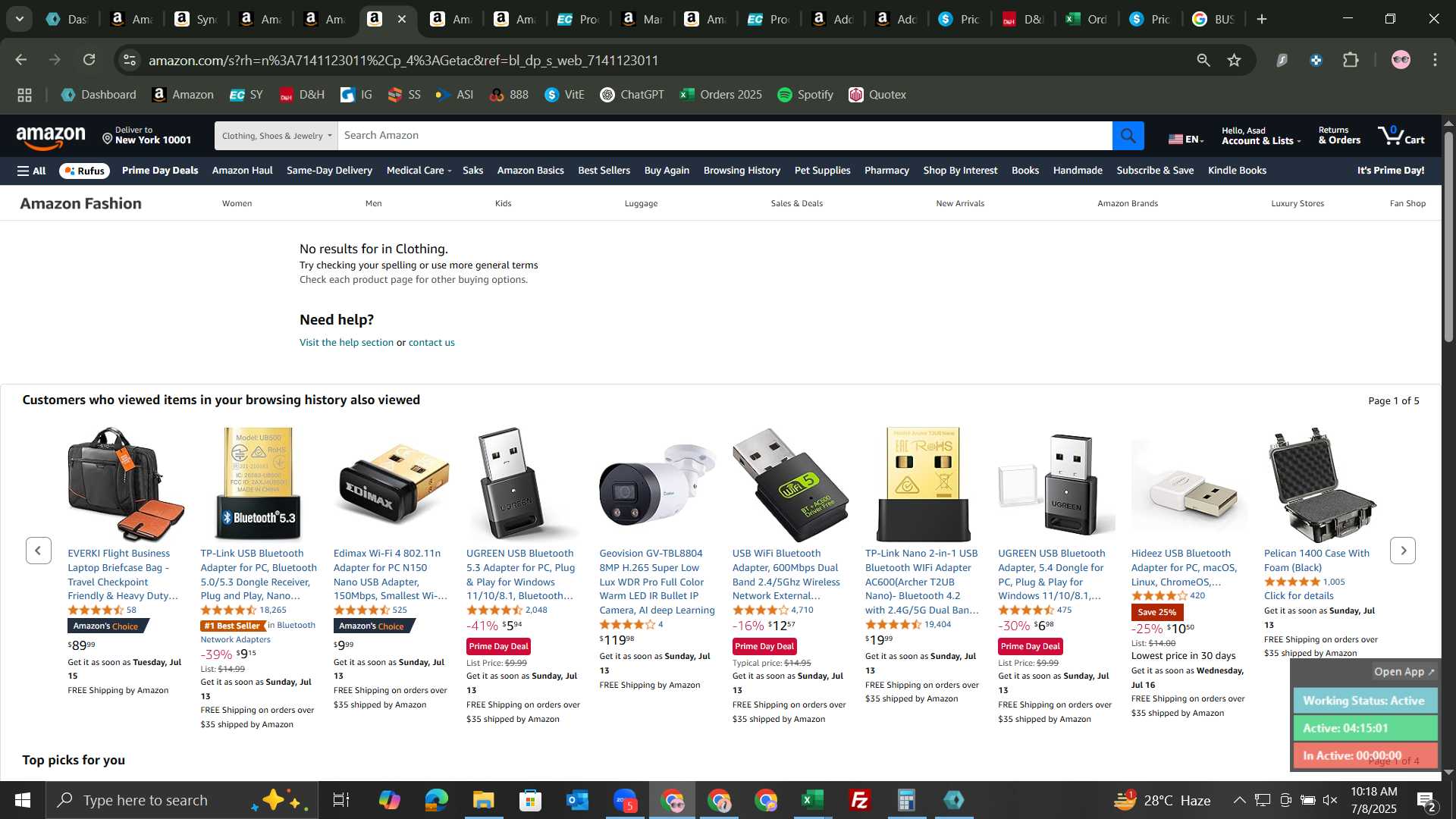Screen dimensions: 1456x819
Task: Open the EN language selector dropdown
Action: (1186, 139)
